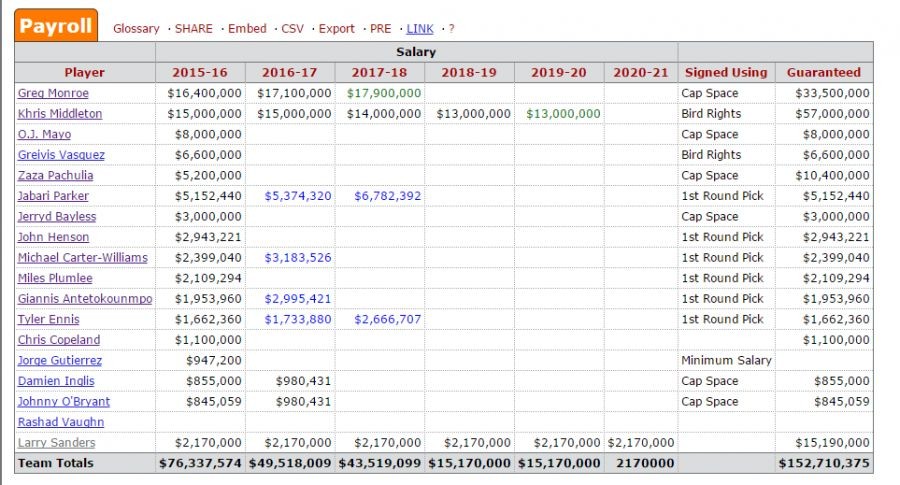Open the Glossary link
The width and height of the screenshot is (900, 485).
(136, 29)
